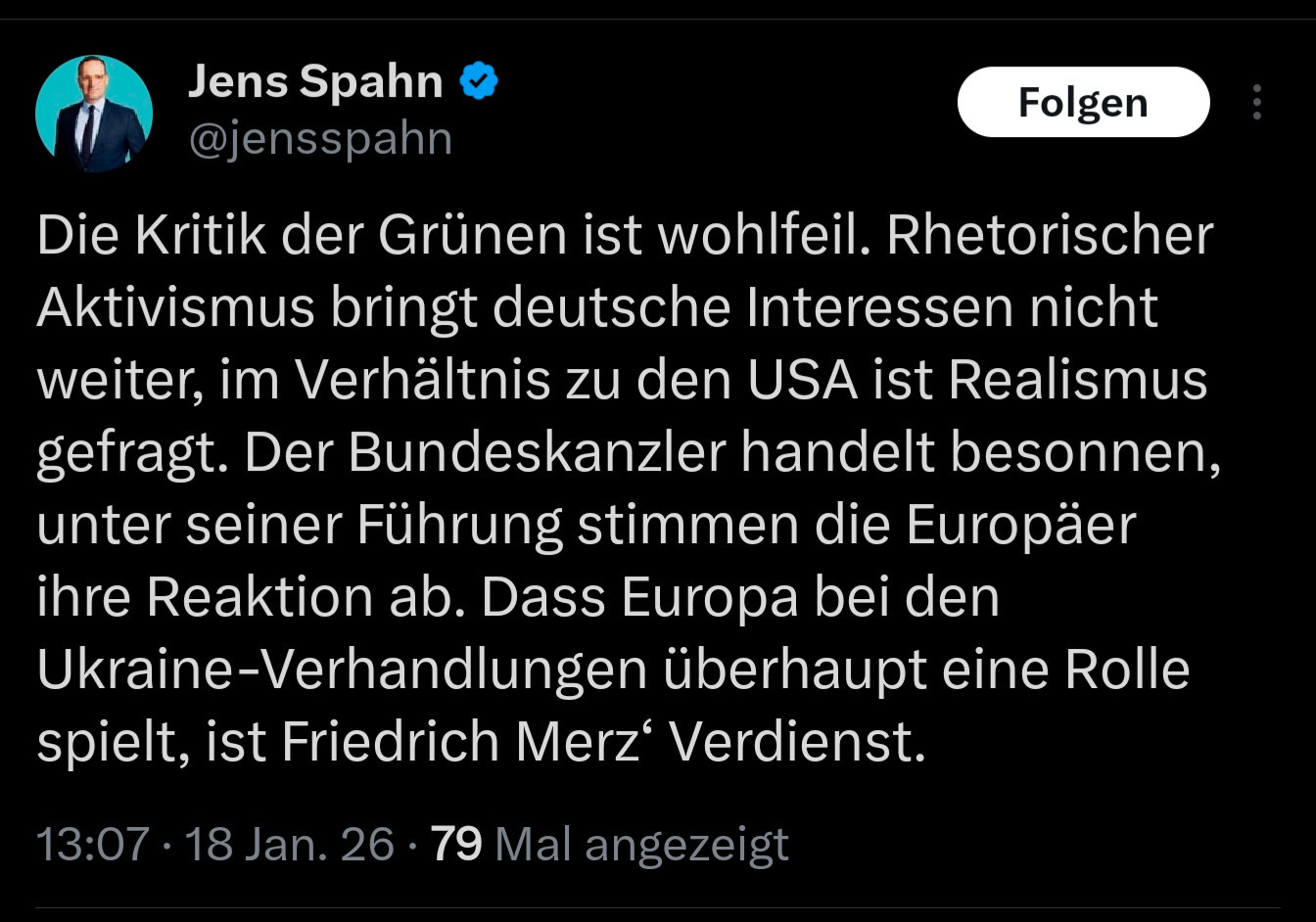Click the 13:07 timestamp

[x=93, y=844]
